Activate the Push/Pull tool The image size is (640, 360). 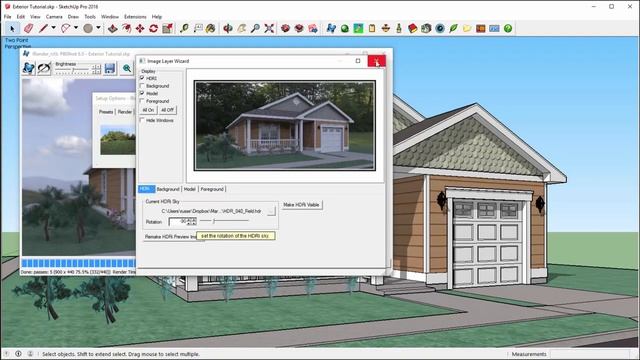pos(113,28)
